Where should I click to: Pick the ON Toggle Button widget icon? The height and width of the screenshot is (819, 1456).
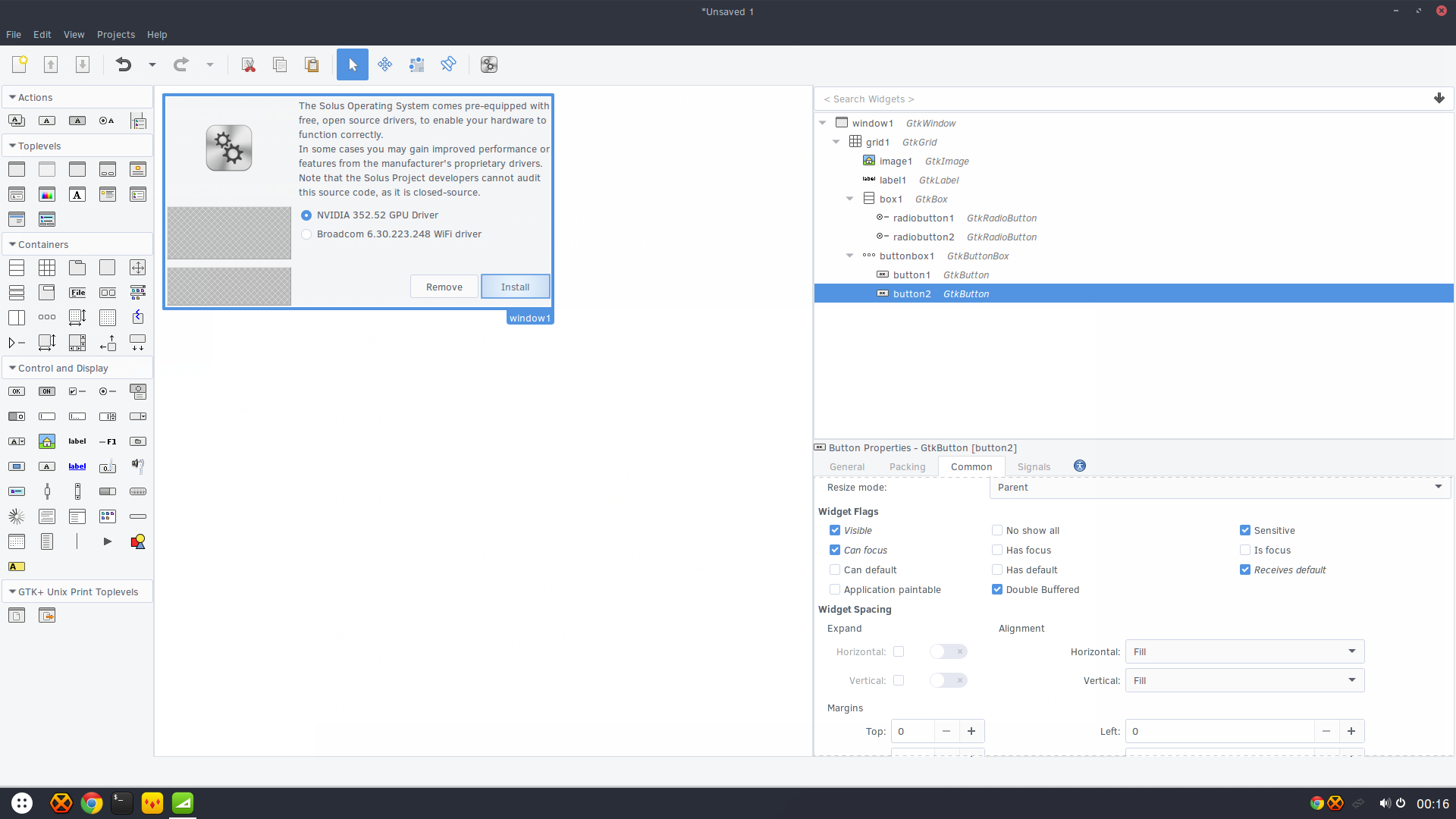(x=47, y=391)
